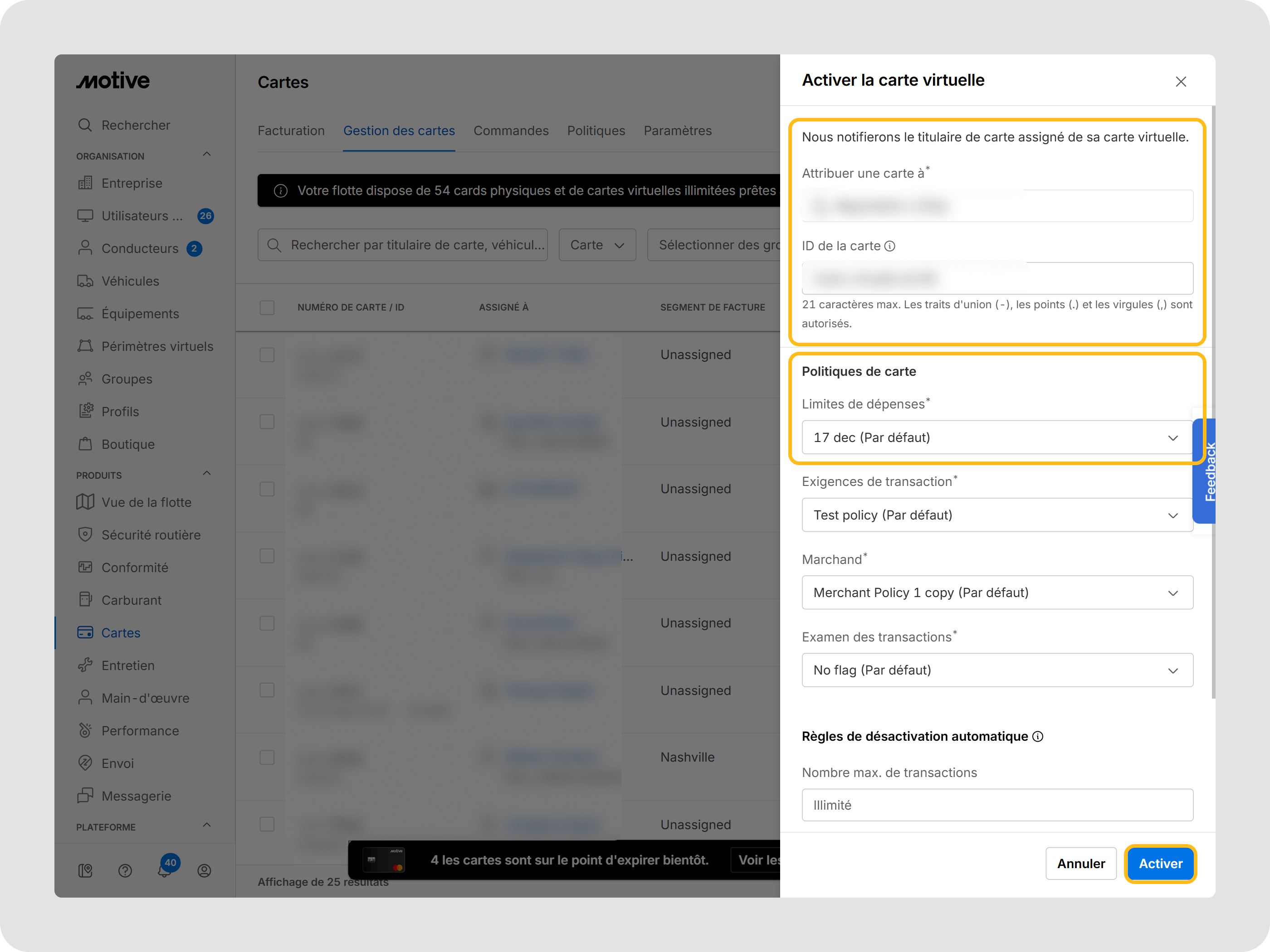Screen dimensions: 1270x952
Task: Click info icon next to ID de la carte
Action: click(890, 246)
